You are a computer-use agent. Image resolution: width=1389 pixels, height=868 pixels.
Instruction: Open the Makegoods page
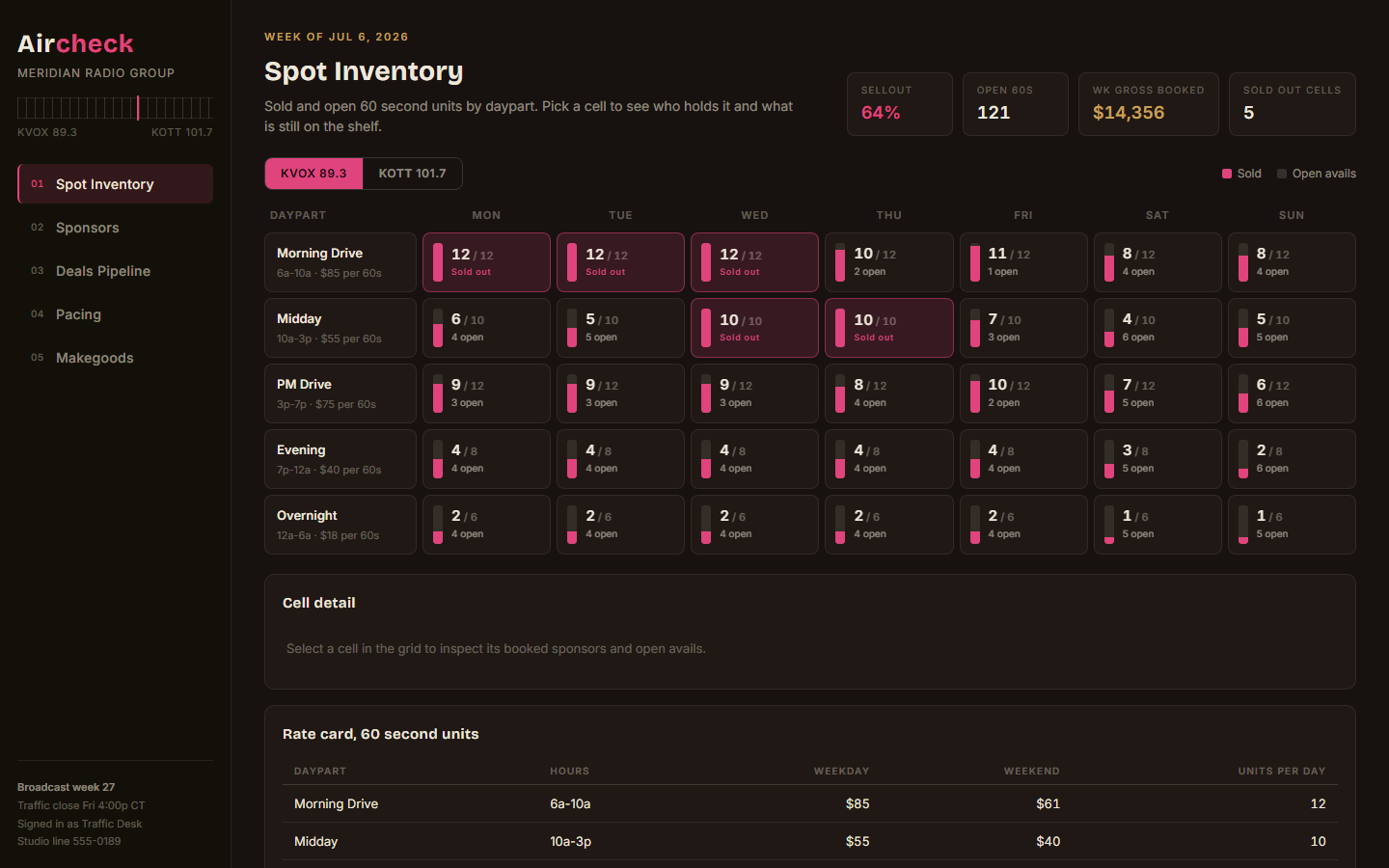[x=115, y=358]
